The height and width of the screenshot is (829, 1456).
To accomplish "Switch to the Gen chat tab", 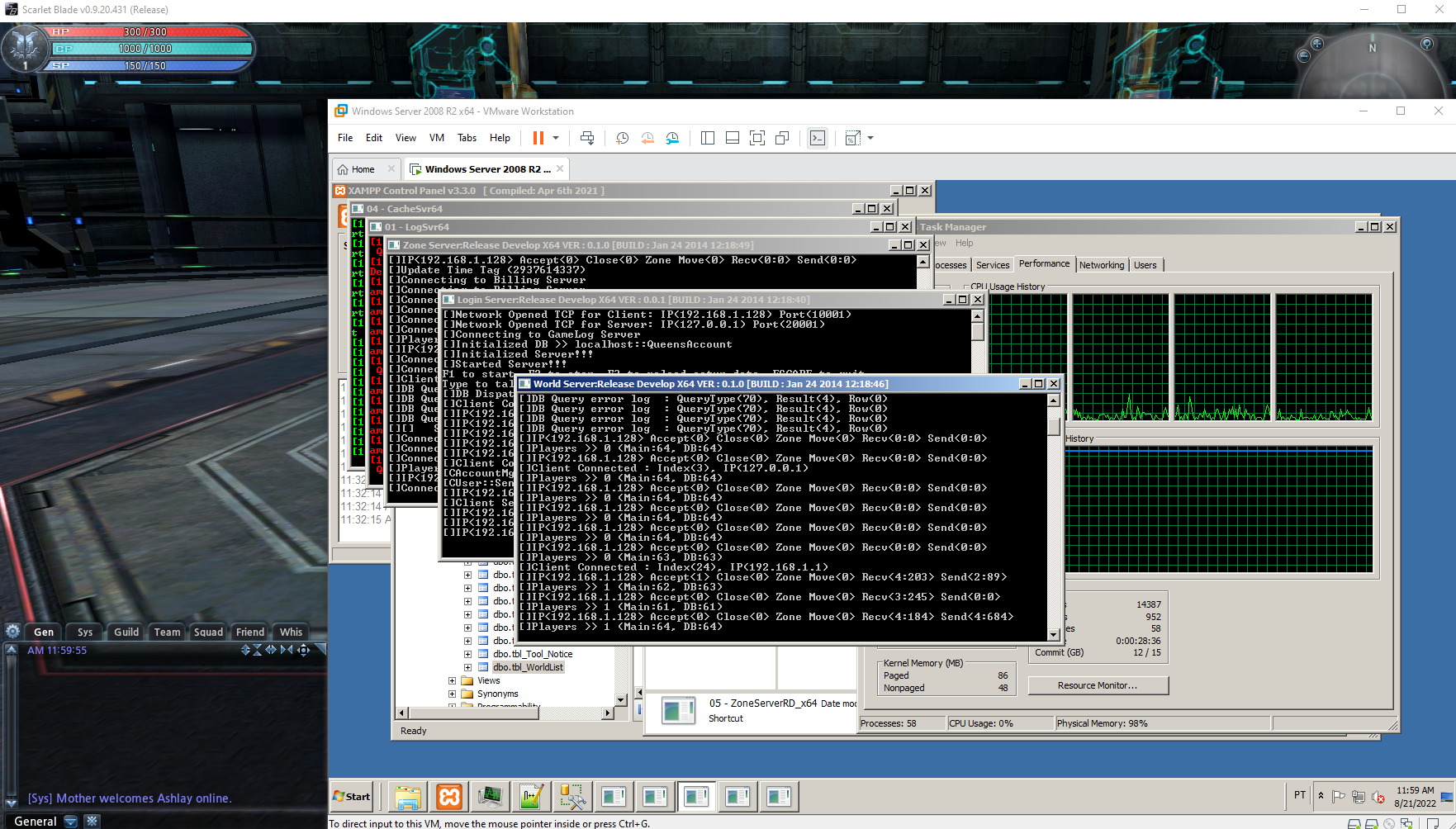I will pyautogui.click(x=44, y=632).
